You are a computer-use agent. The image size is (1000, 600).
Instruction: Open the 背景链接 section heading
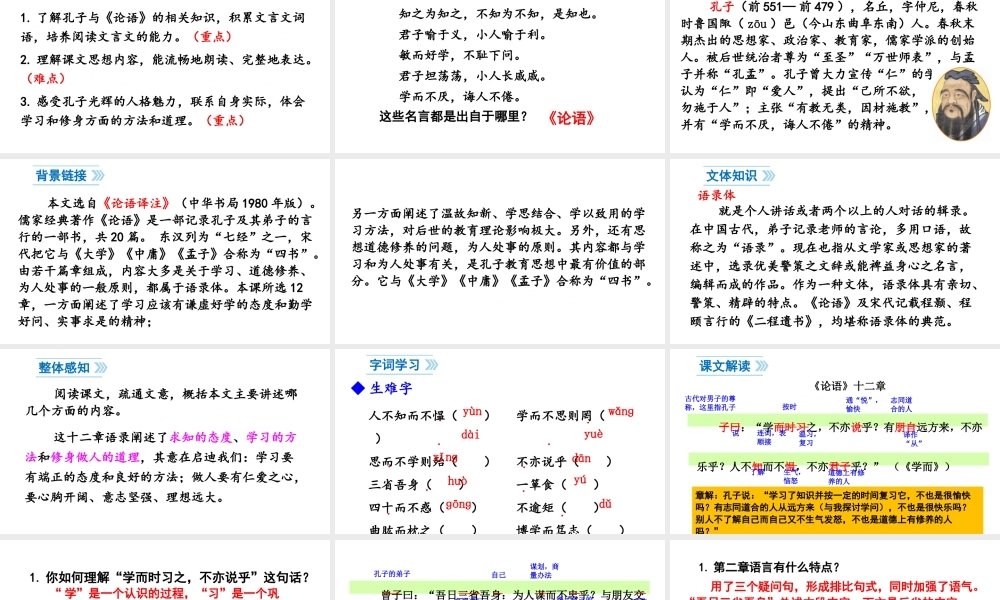61,175
